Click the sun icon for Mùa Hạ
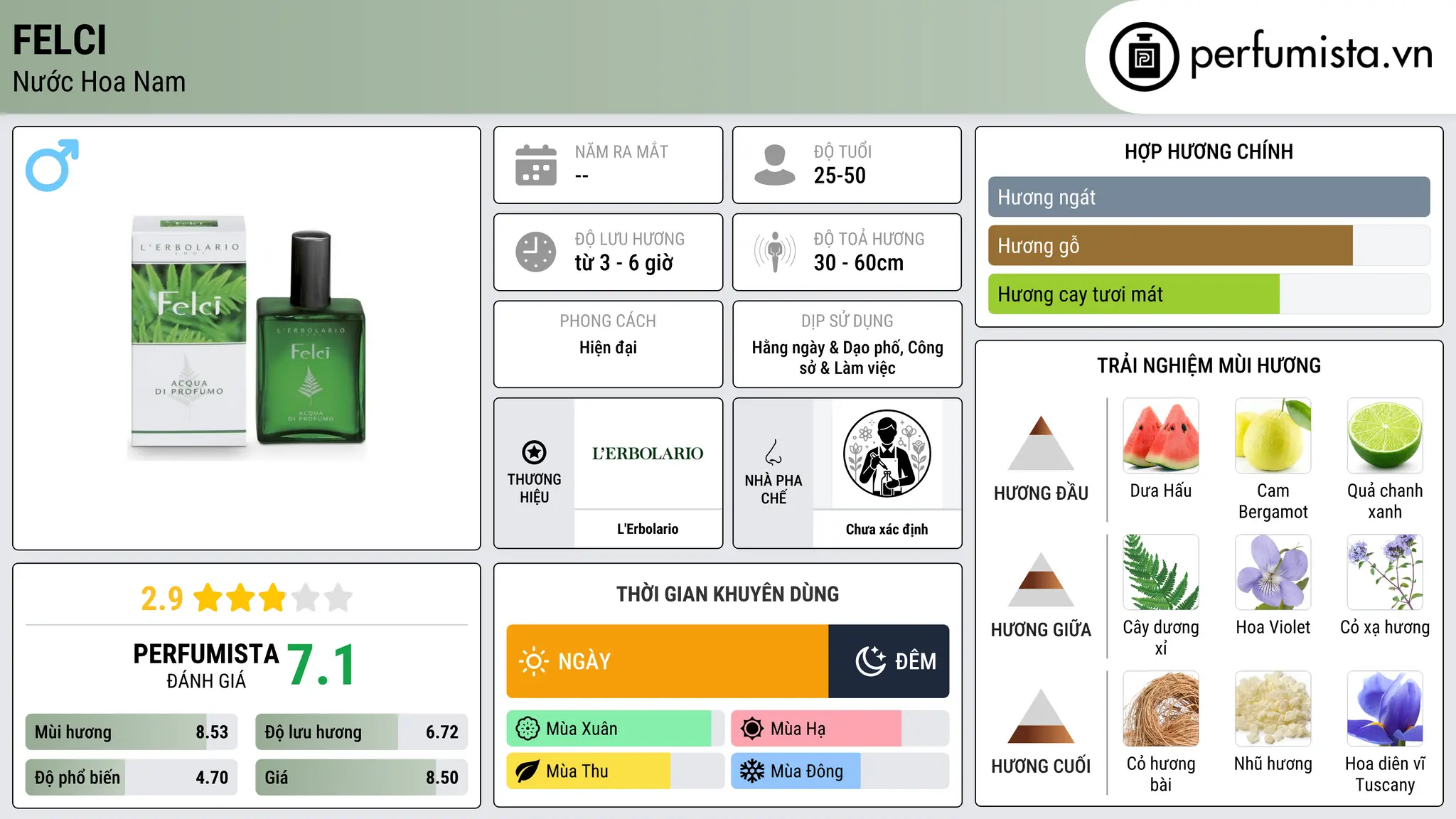The height and width of the screenshot is (819, 1456). click(752, 729)
